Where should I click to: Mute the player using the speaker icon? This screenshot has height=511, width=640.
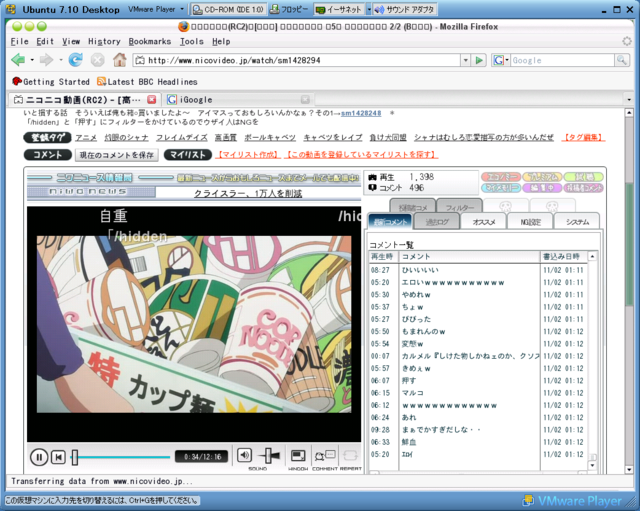(244, 455)
